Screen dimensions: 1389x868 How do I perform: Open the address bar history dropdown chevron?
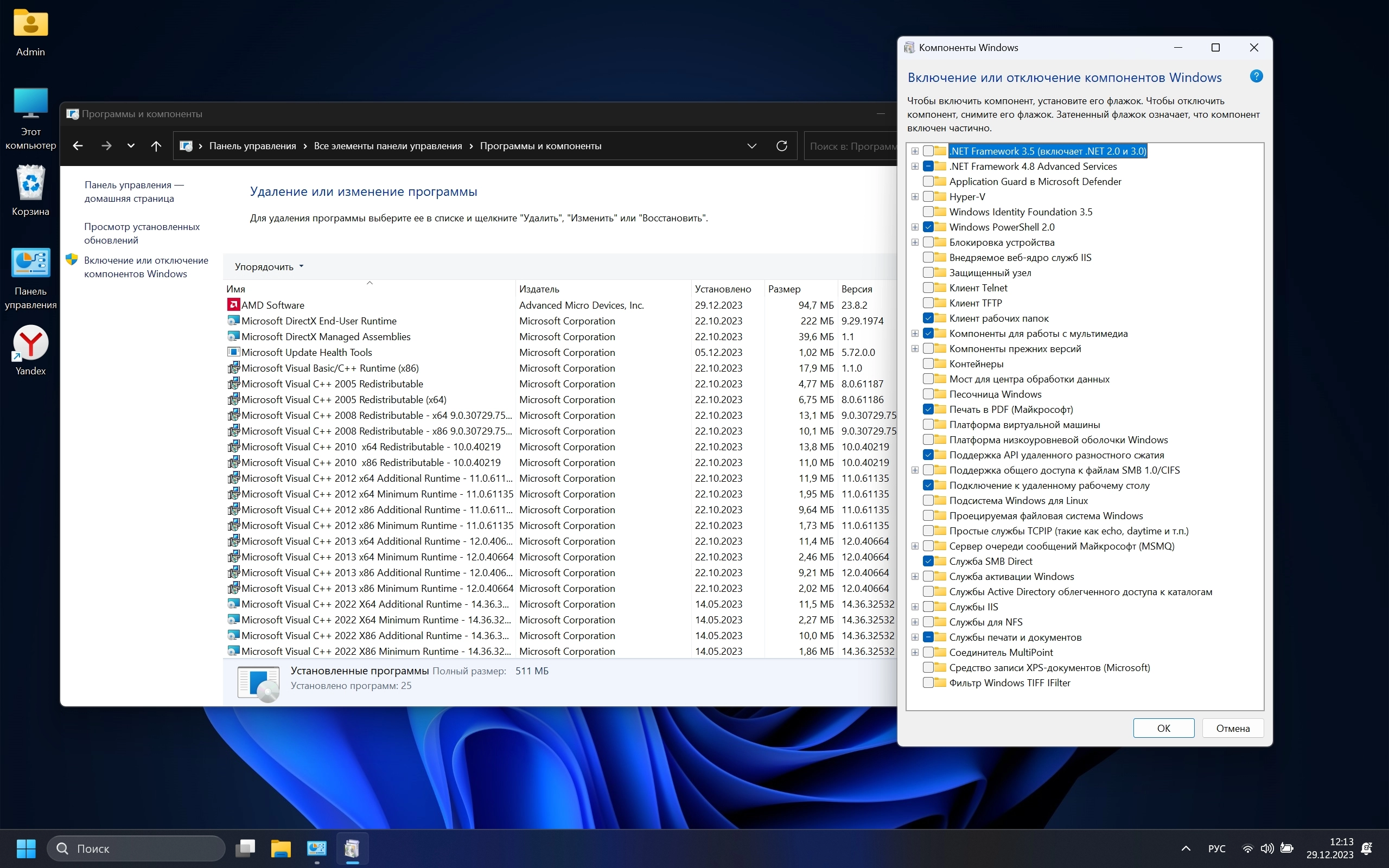pyautogui.click(x=751, y=146)
